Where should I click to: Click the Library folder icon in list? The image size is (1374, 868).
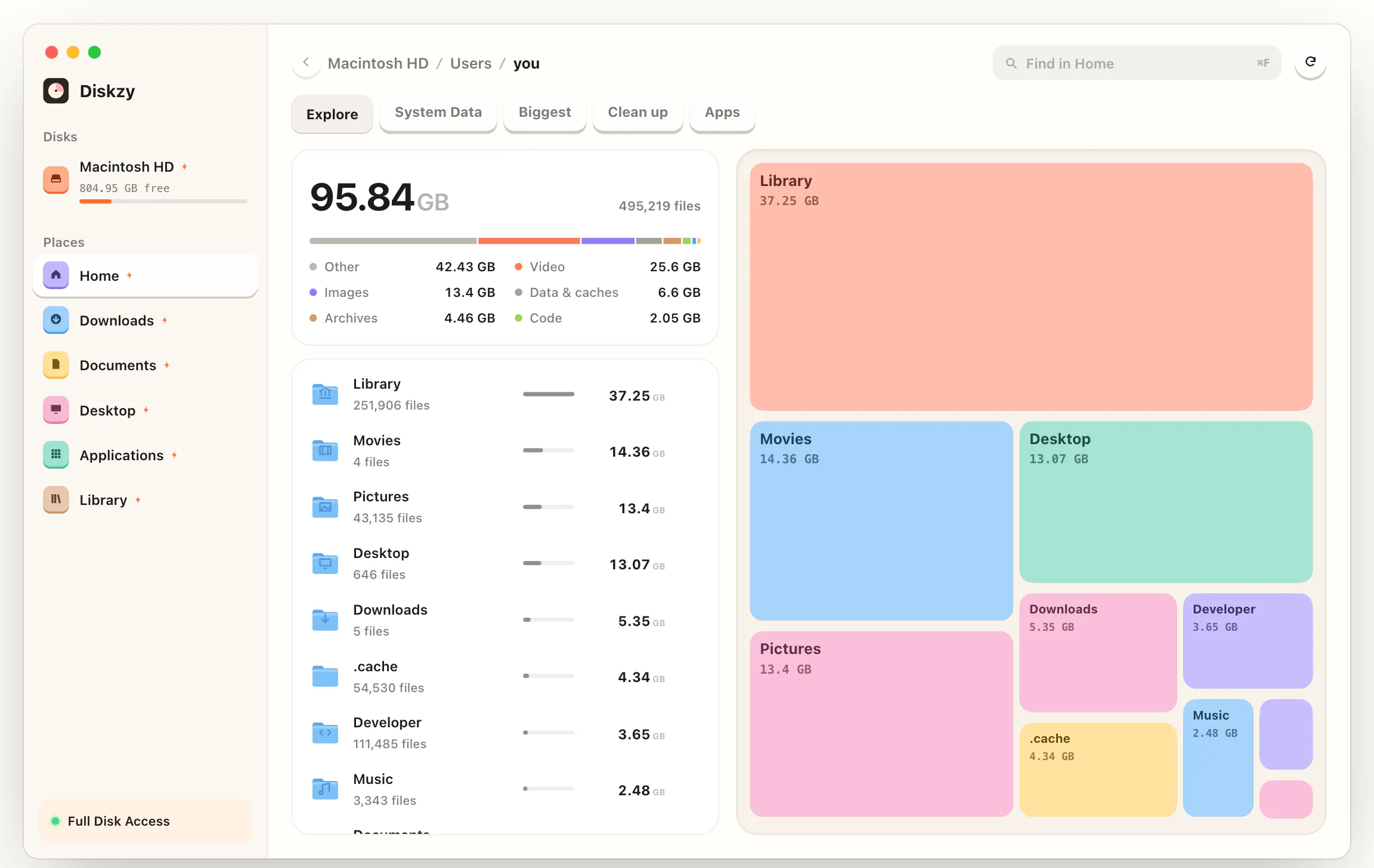tap(325, 394)
